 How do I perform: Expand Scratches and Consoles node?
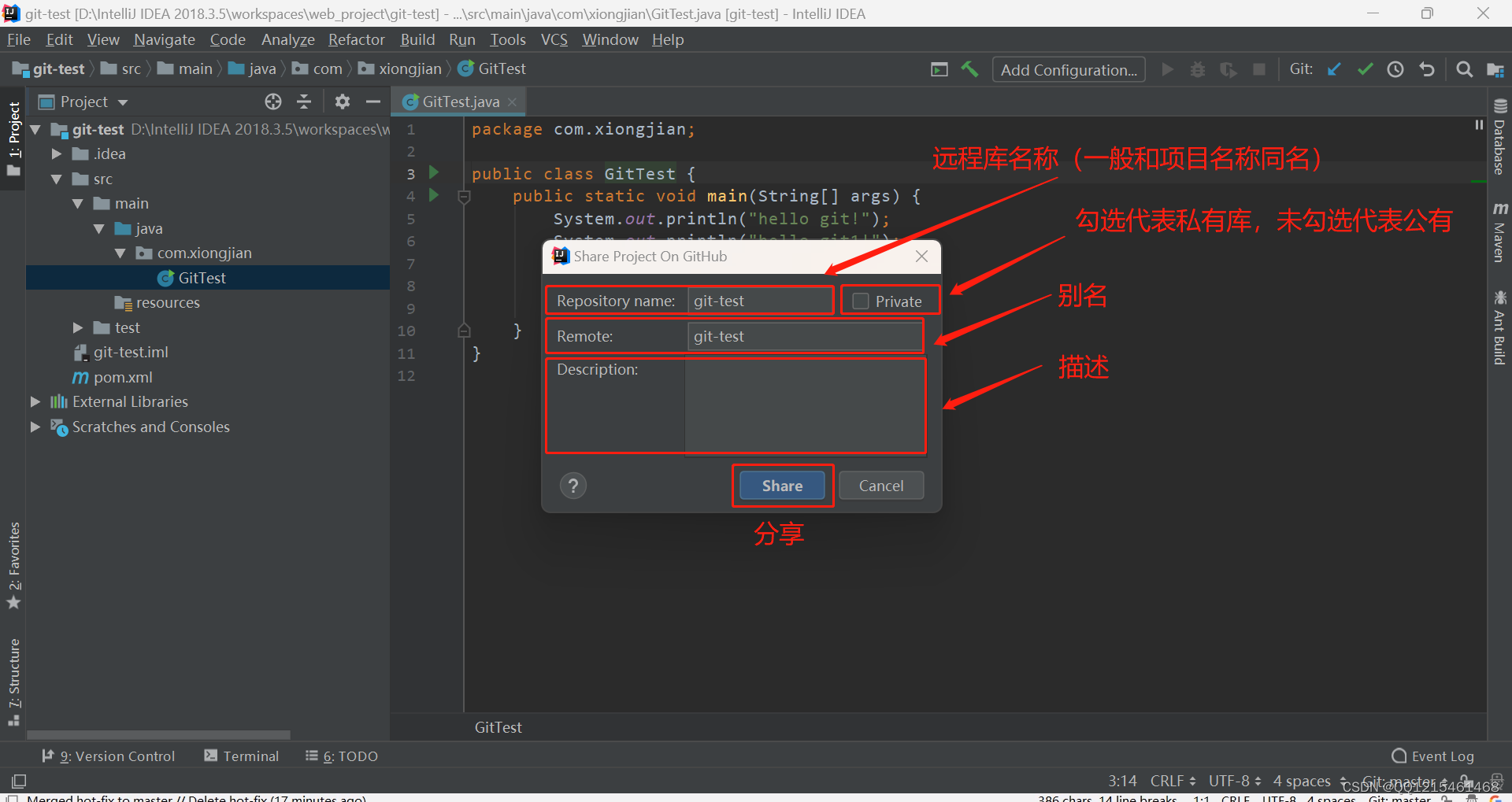[35, 427]
